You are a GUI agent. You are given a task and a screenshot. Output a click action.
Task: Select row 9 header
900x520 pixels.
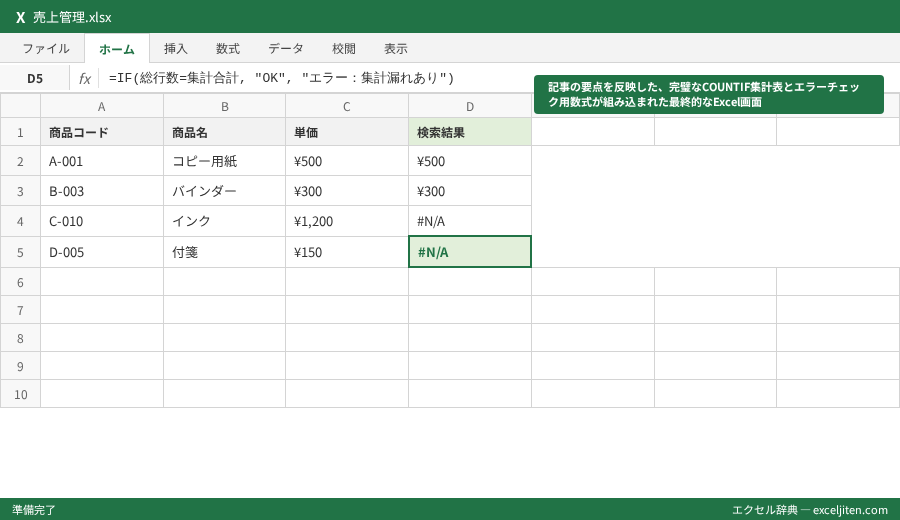pos(20,366)
